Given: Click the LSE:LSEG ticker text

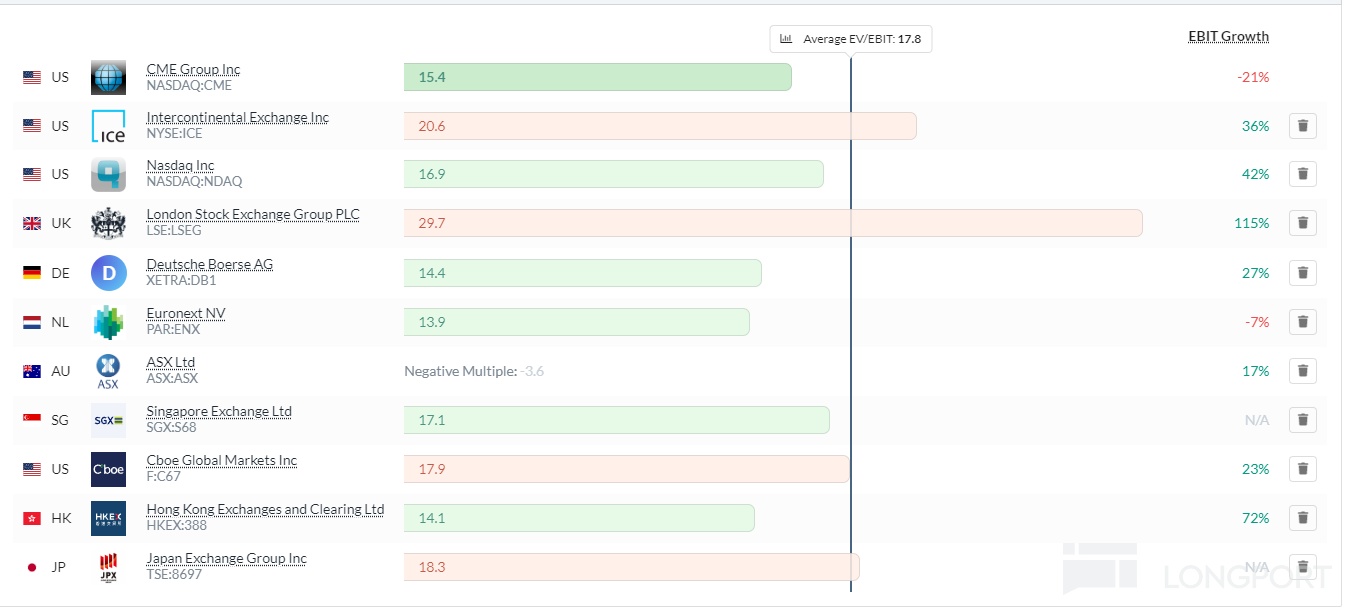Looking at the screenshot, I should [x=174, y=230].
